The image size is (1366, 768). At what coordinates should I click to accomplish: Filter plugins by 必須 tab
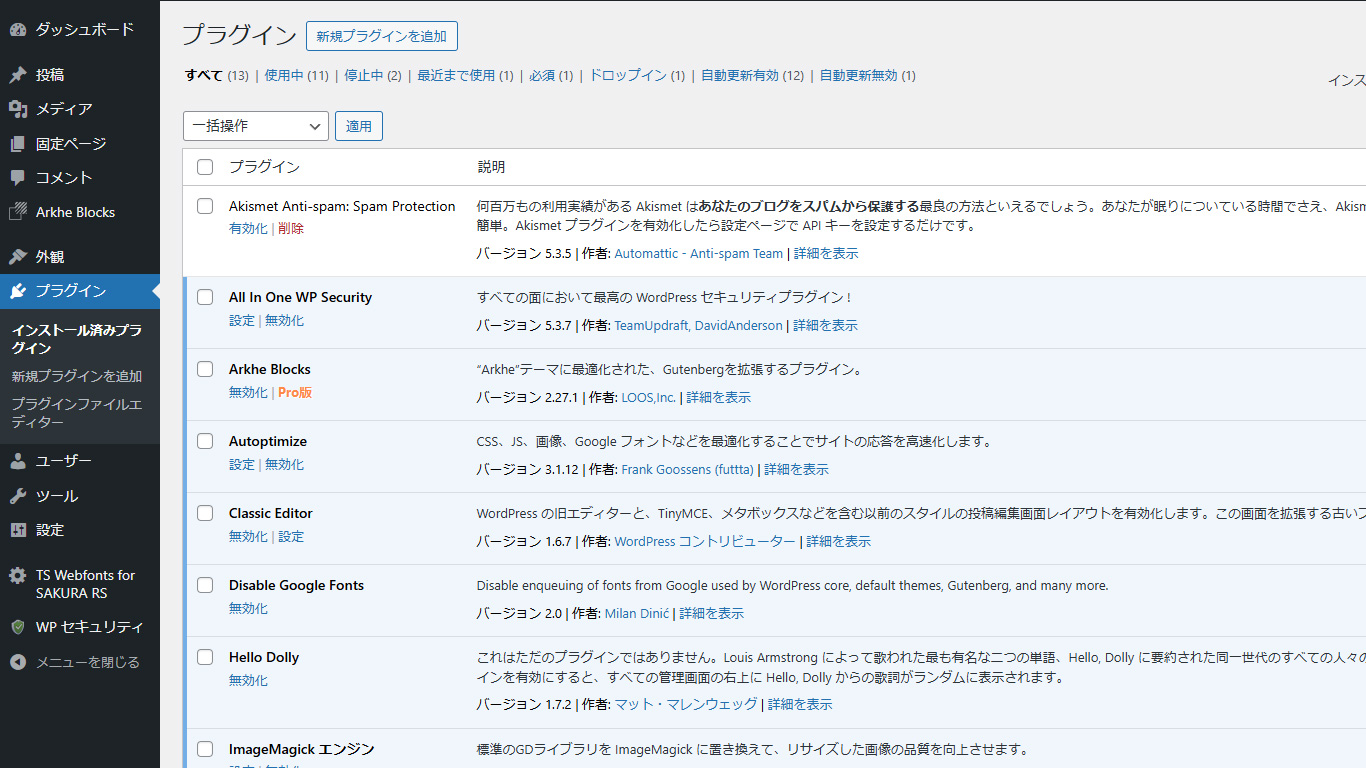[551, 75]
